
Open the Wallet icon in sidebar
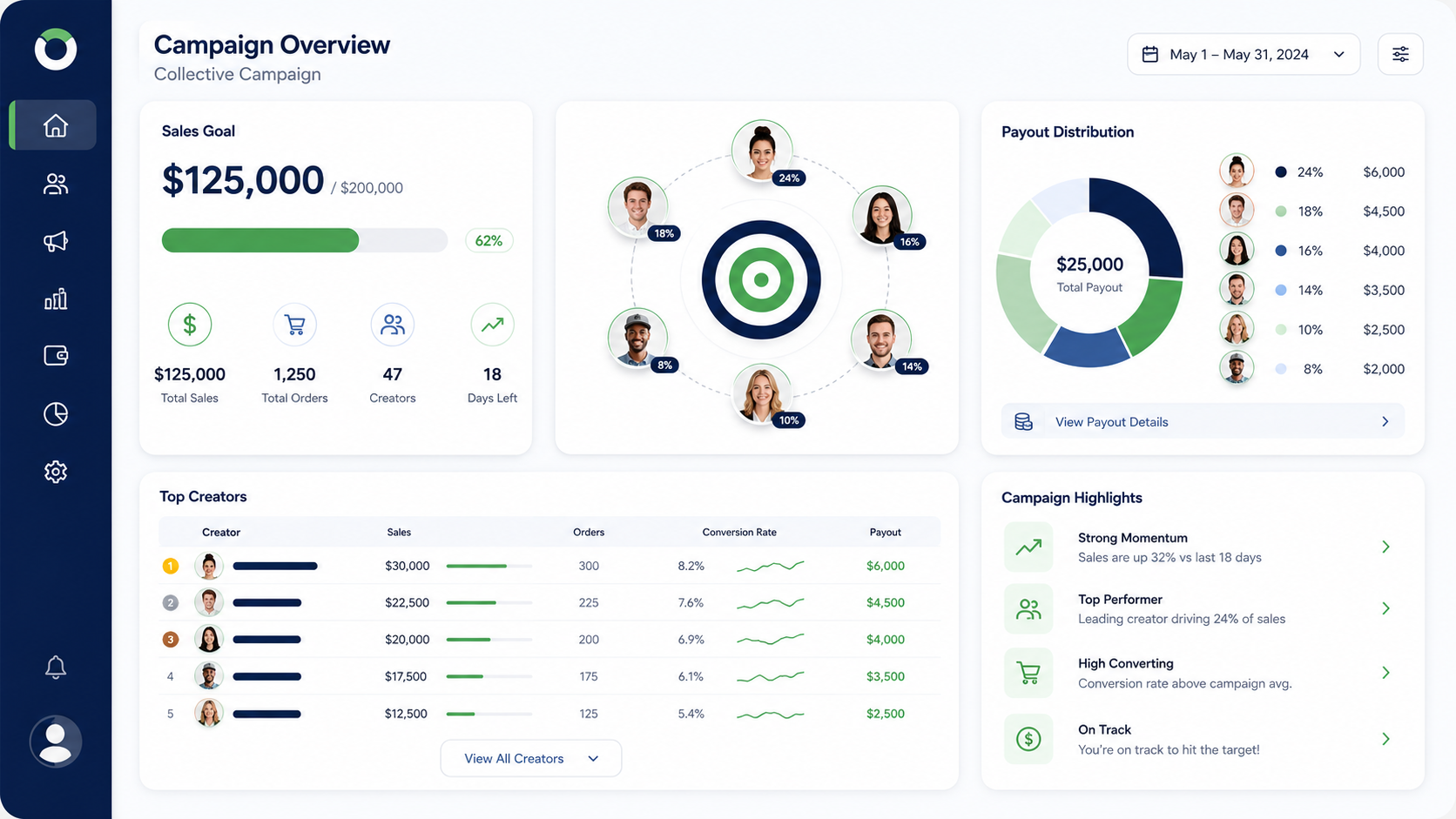56,355
